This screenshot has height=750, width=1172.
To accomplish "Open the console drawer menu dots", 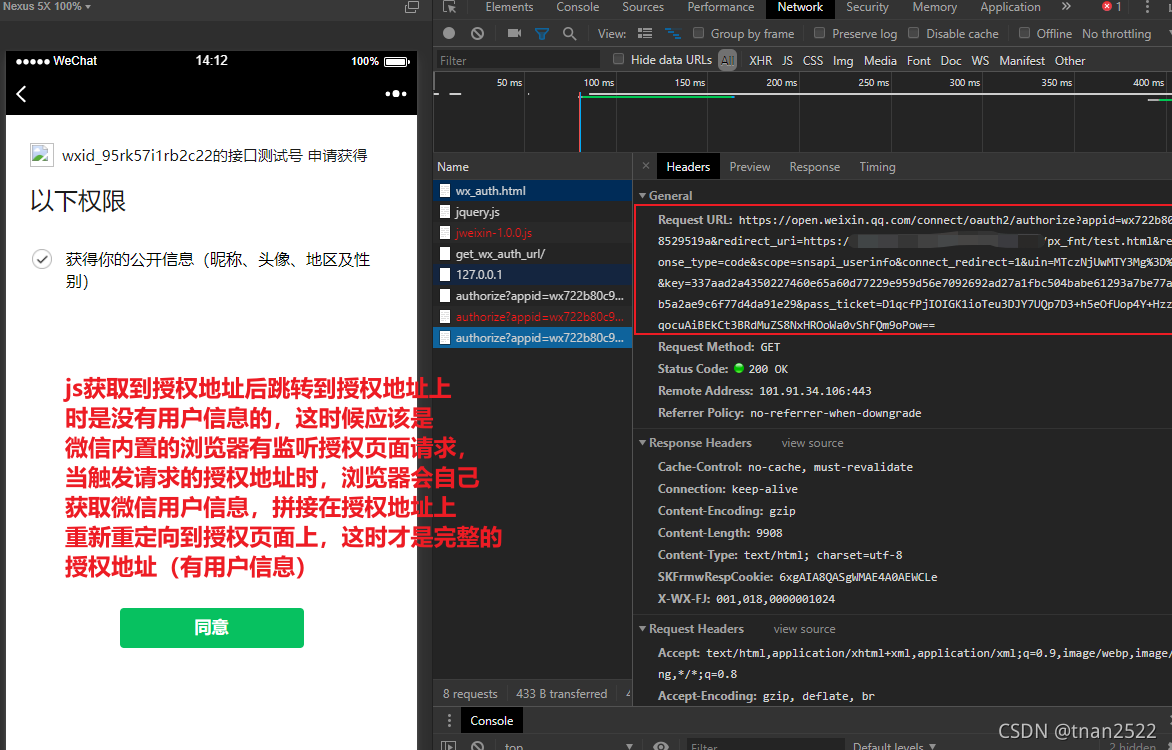I will (x=449, y=720).
